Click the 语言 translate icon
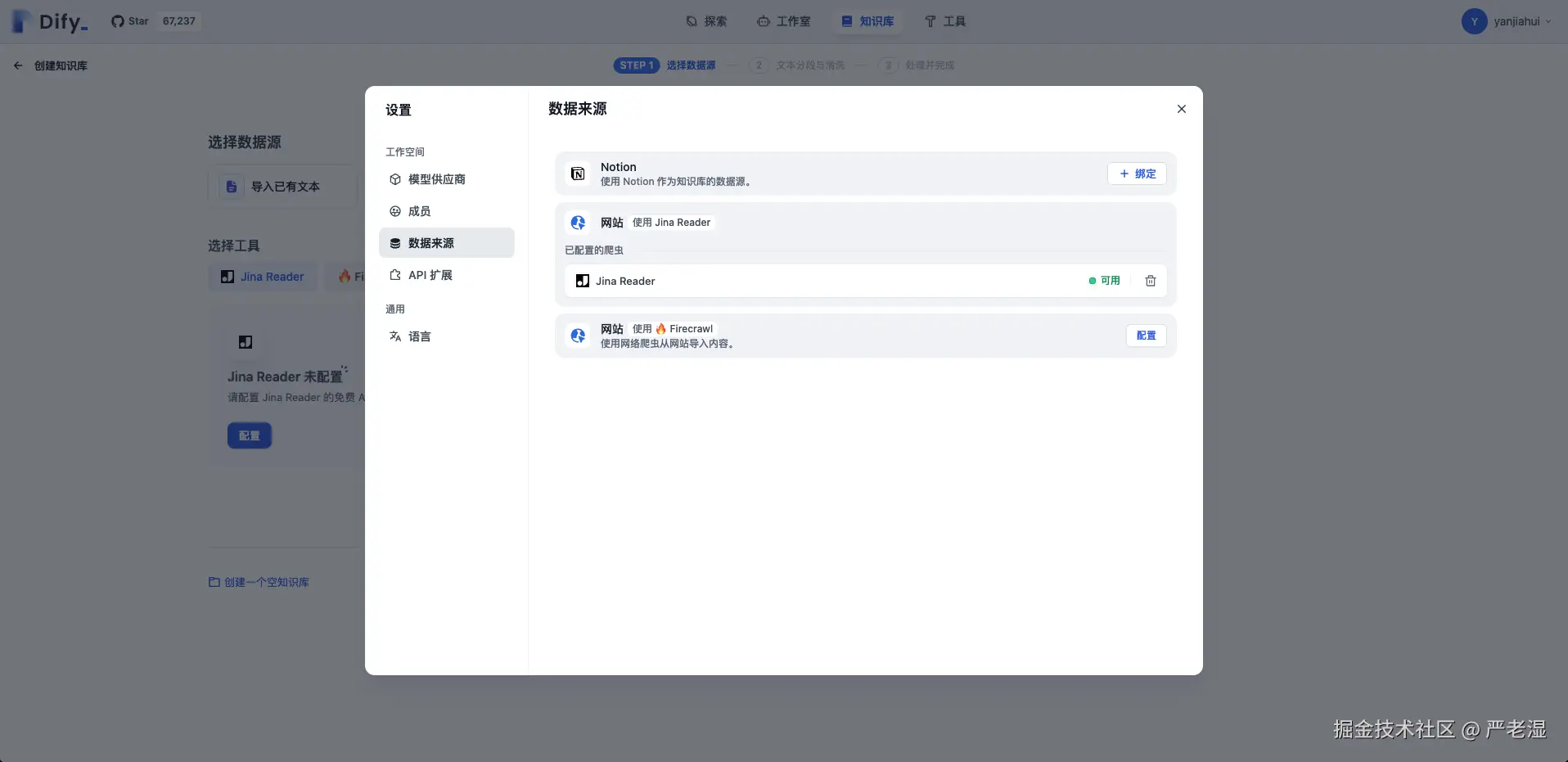The width and height of the screenshot is (1568, 762). [395, 336]
